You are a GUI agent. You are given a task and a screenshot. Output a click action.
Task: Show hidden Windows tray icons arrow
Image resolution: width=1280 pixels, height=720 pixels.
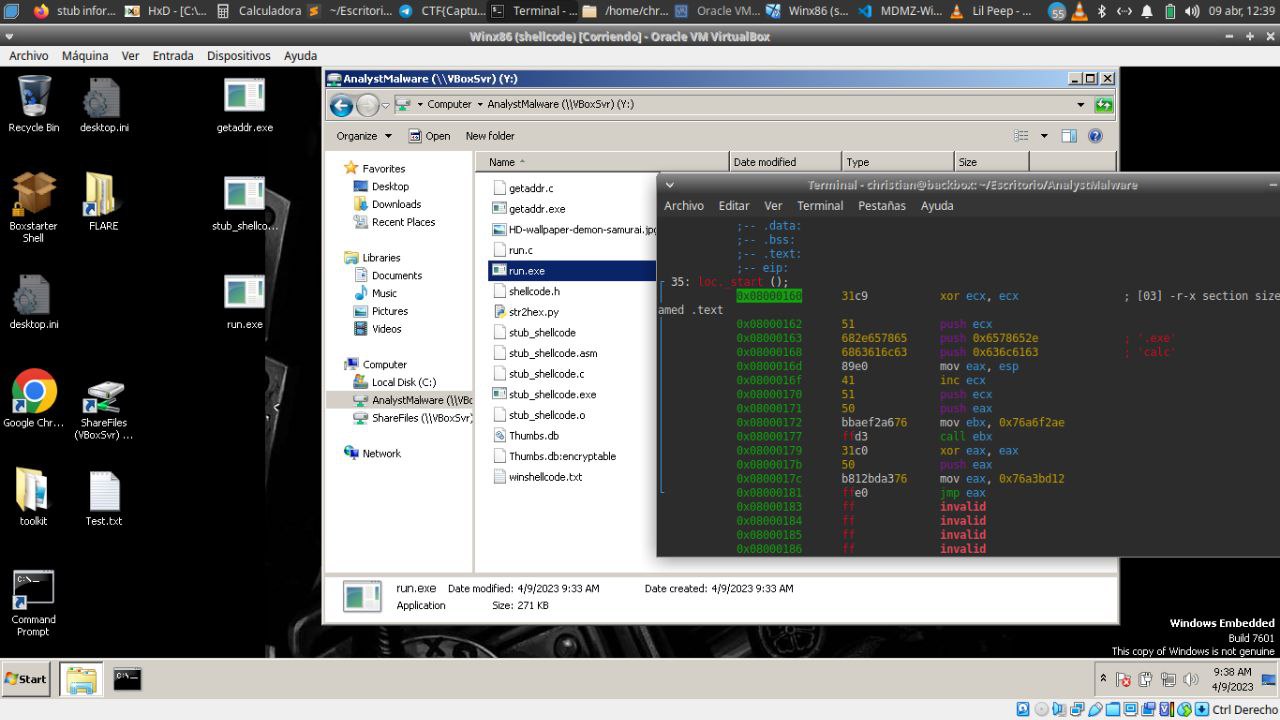point(1104,679)
